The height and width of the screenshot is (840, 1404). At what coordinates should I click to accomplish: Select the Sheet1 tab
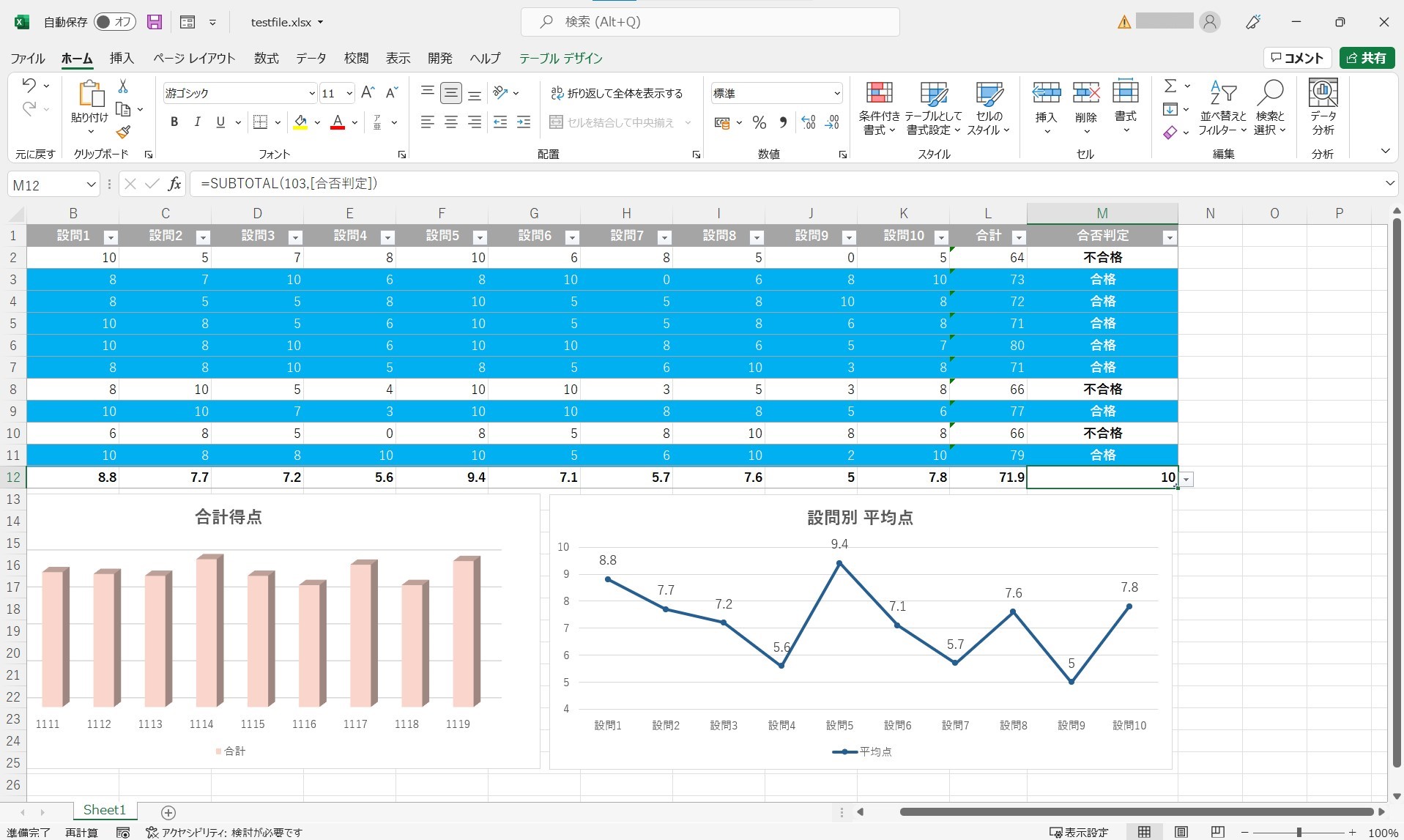point(105,810)
